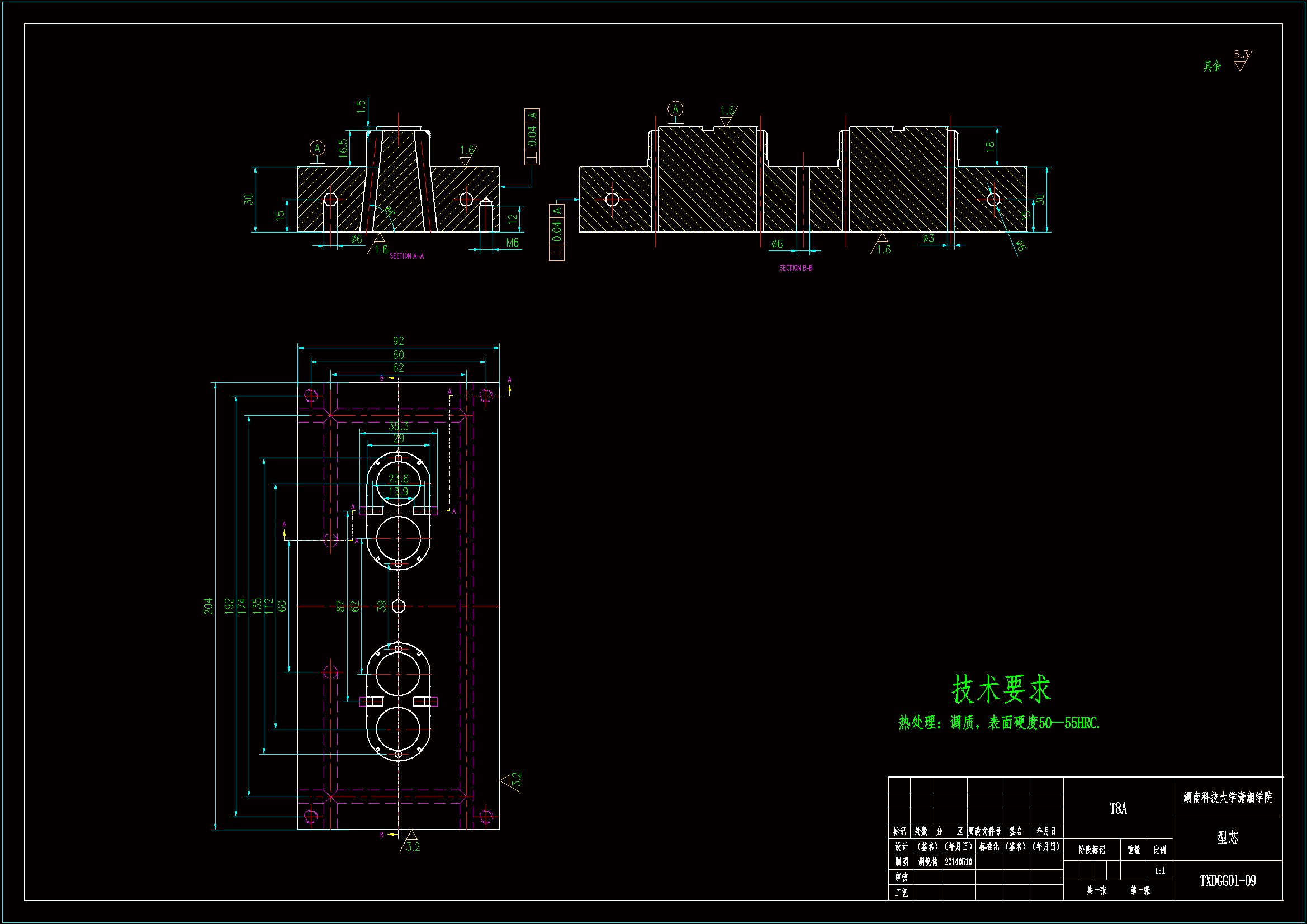The image size is (1307, 924).
Task: Click the small center hole circle in plan view
Action: pyautogui.click(x=399, y=606)
